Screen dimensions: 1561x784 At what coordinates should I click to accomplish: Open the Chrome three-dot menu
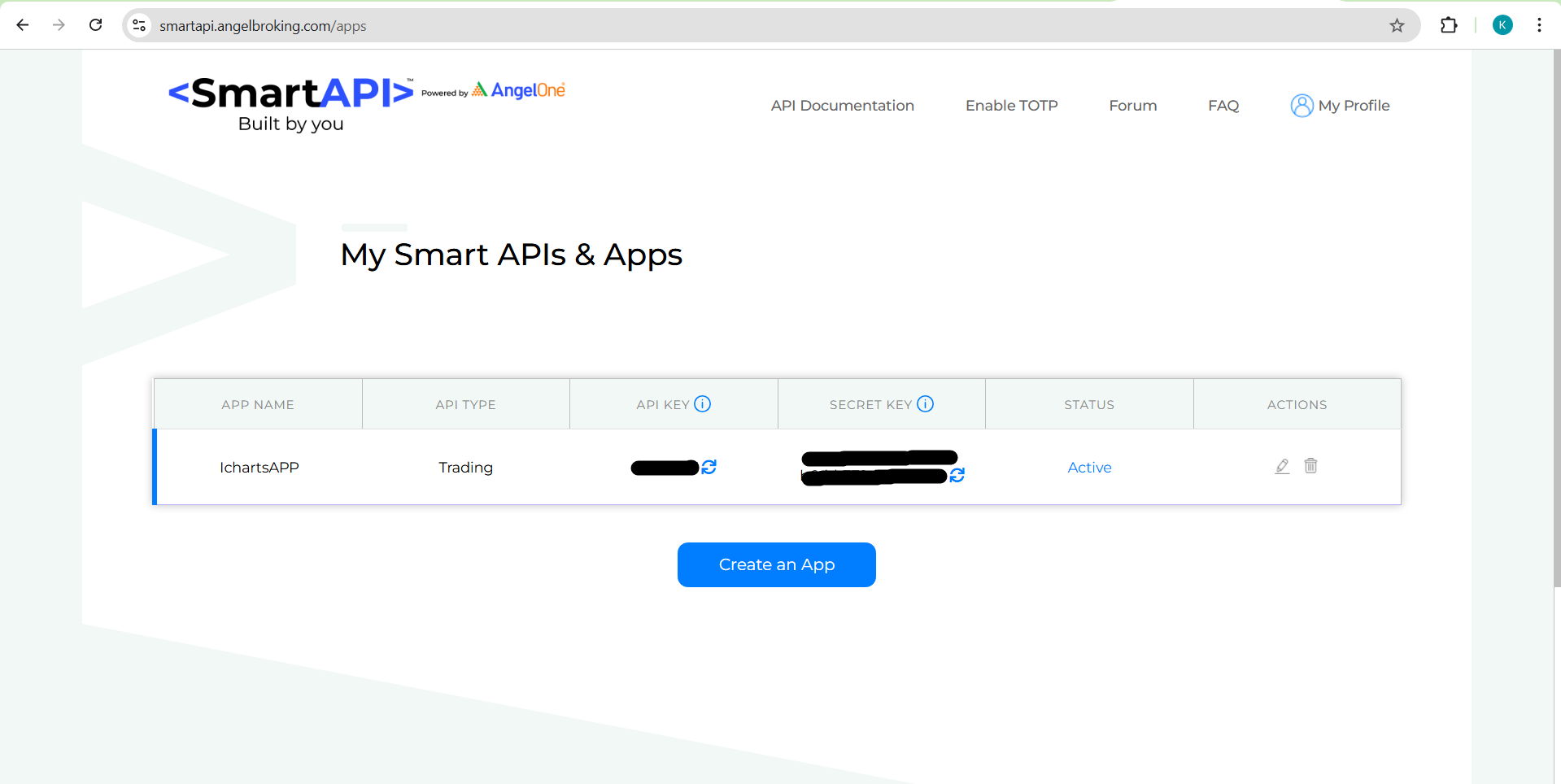click(x=1540, y=25)
